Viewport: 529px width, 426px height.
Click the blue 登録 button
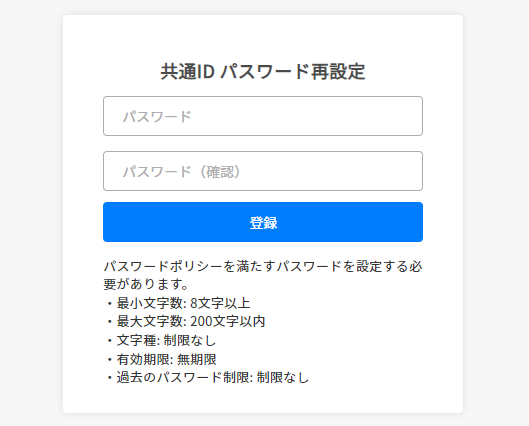[263, 222]
